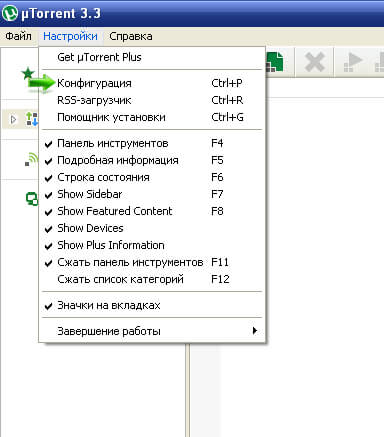The width and height of the screenshot is (384, 437).
Task: Launch Помощник установки from the menu
Action: [x=152, y=117]
